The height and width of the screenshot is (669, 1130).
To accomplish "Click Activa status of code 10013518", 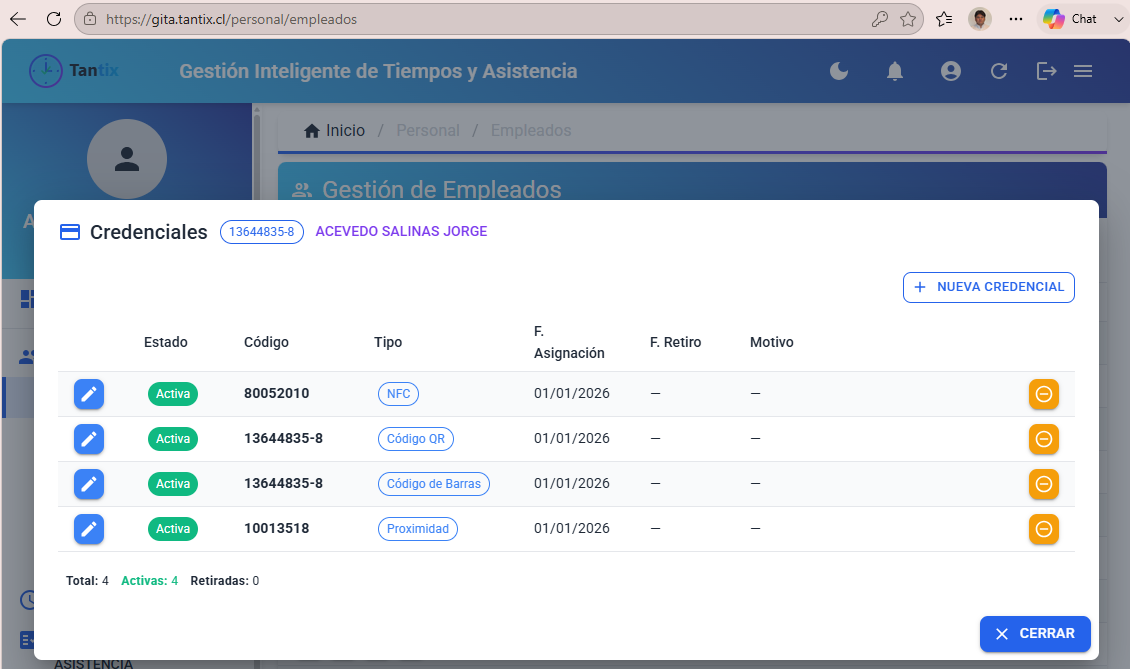I will click(173, 529).
